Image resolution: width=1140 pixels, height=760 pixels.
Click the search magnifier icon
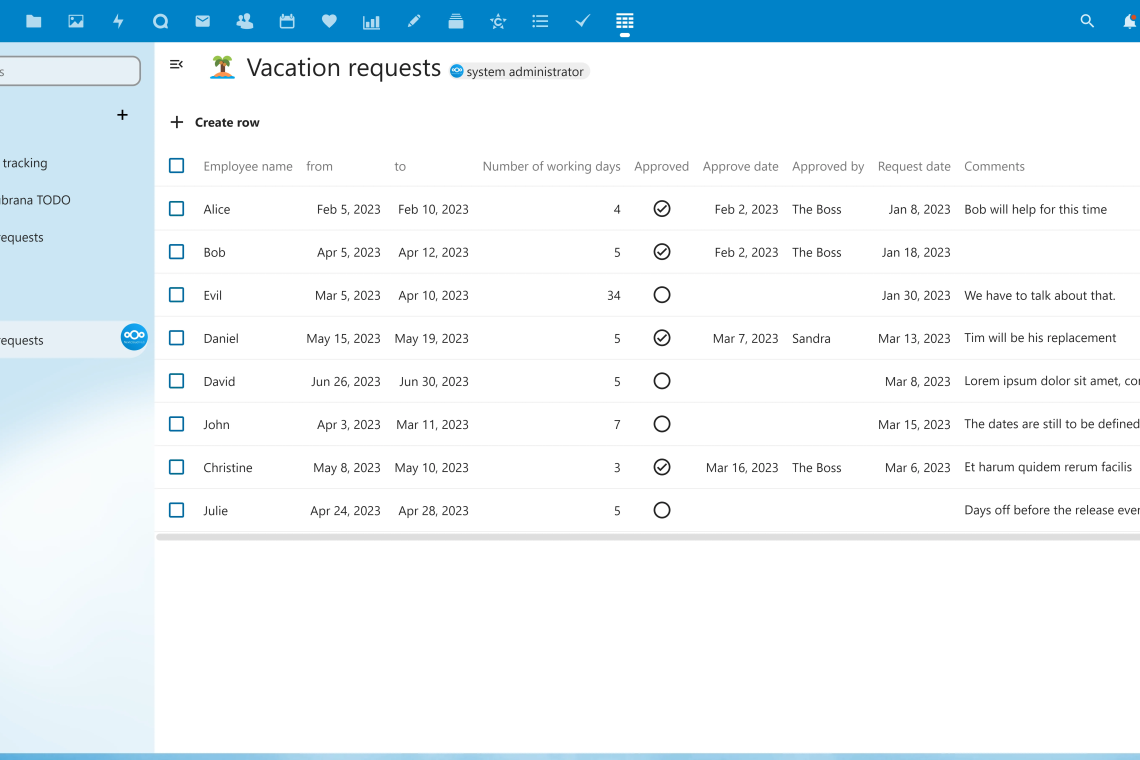click(1087, 21)
